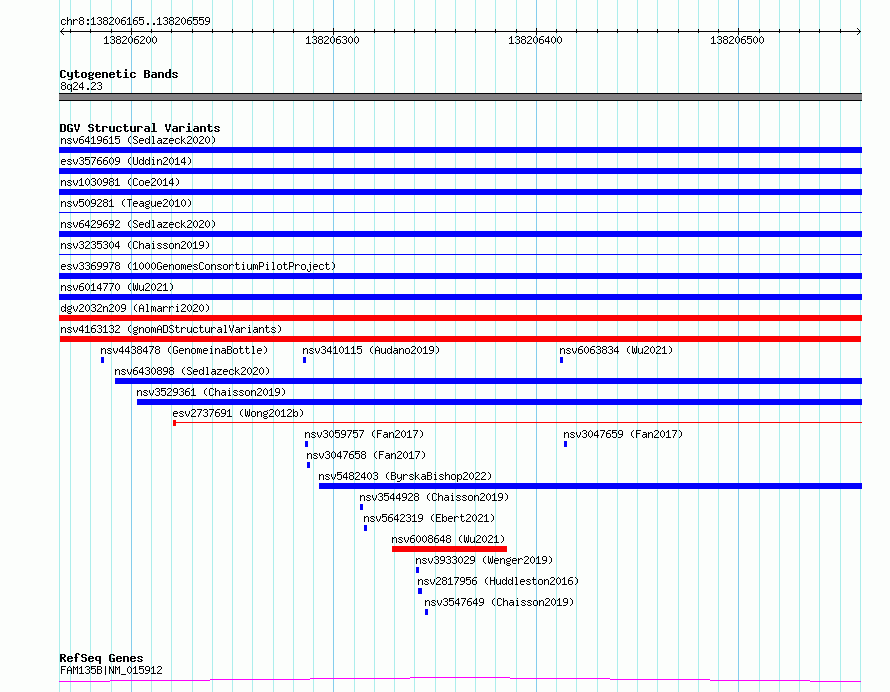Click ruler position 138206500
890x692 pixels.
point(737,40)
